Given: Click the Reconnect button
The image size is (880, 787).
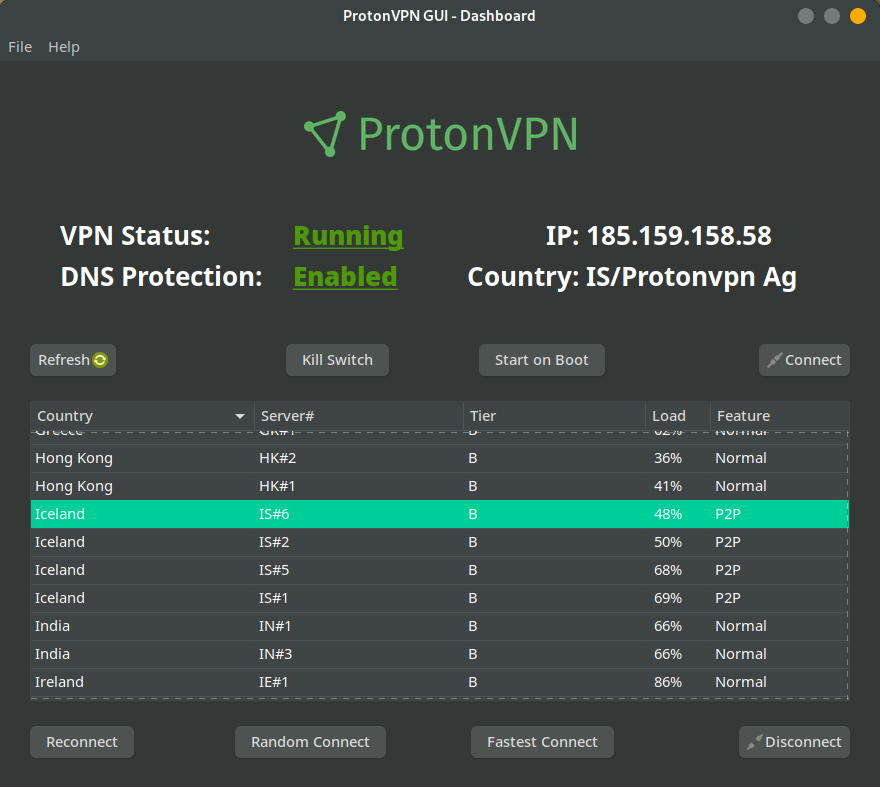Looking at the screenshot, I should (x=81, y=742).
